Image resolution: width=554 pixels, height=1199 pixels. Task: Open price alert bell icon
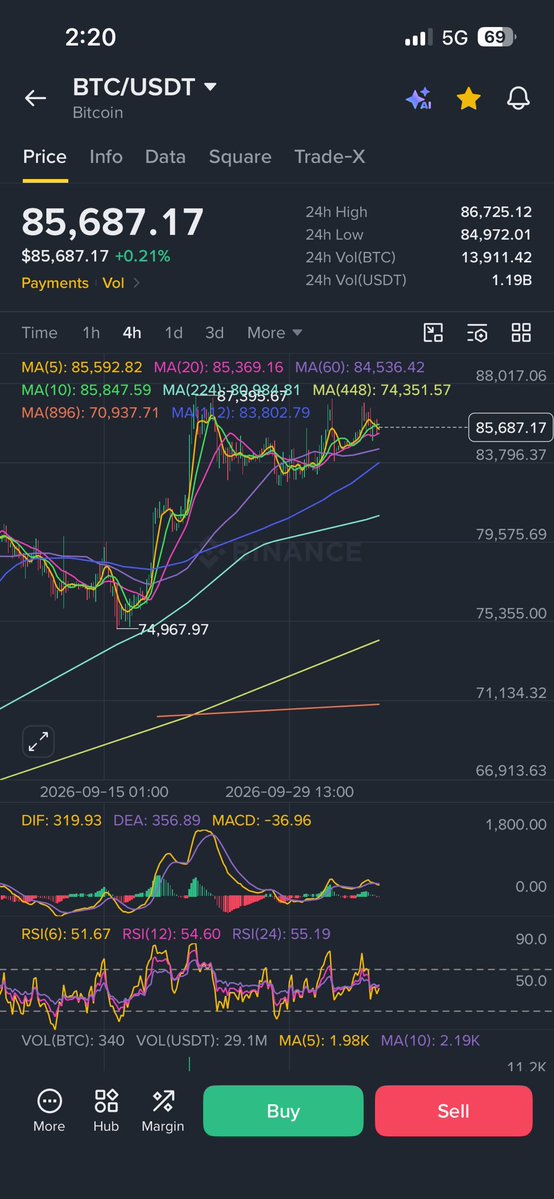519,98
